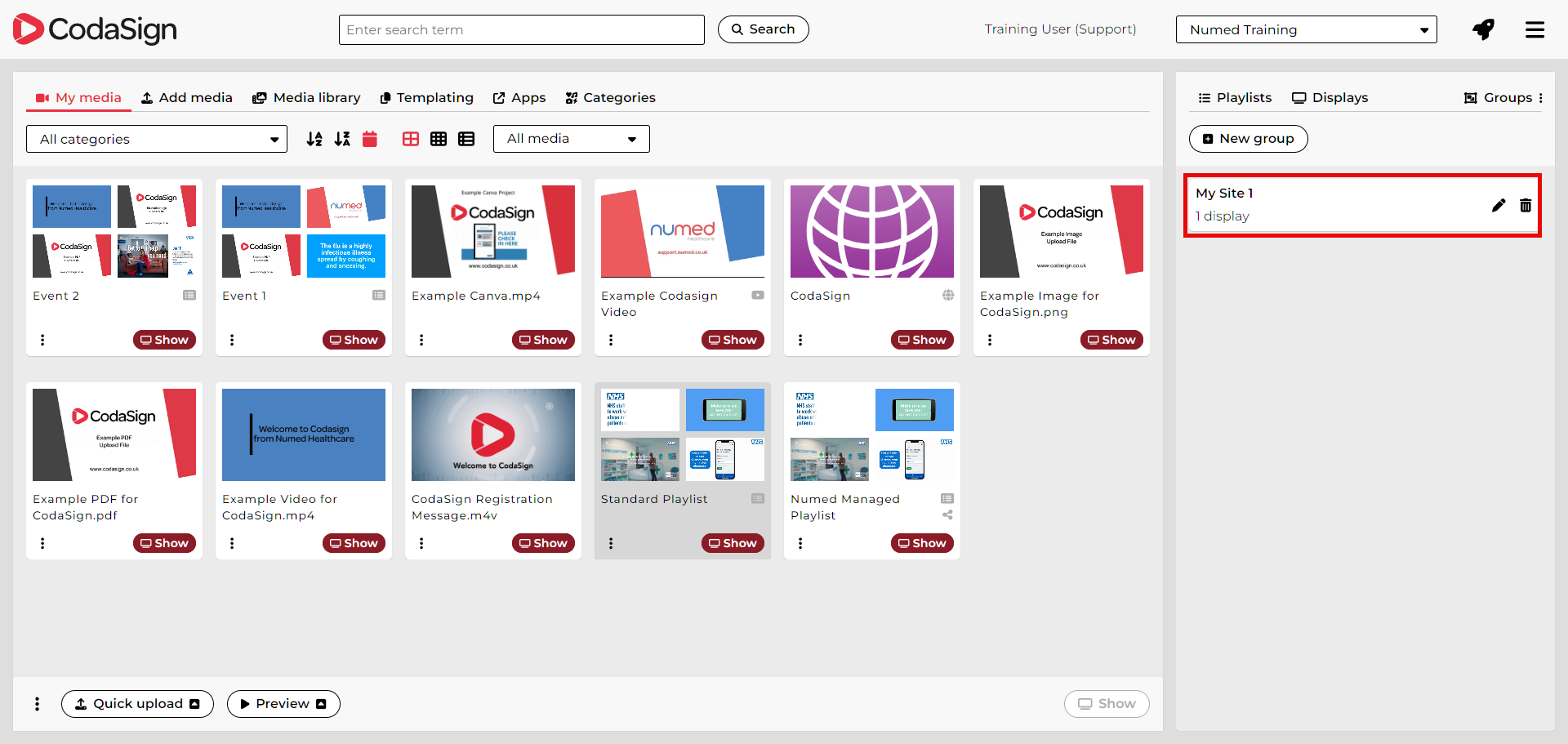The image size is (1568, 744).
Task: Sort media ascending A to Z
Action: coord(314,139)
